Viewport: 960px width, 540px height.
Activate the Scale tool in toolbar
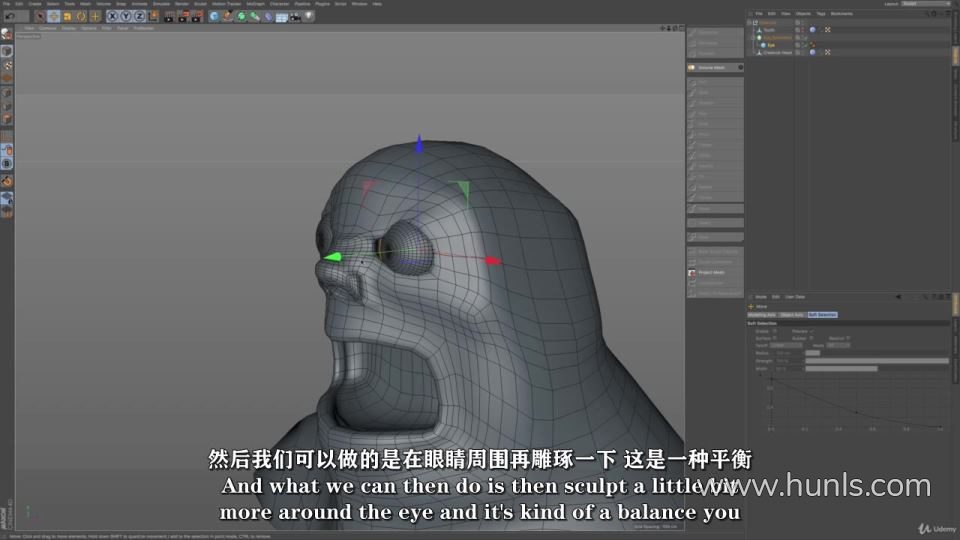click(x=67, y=17)
